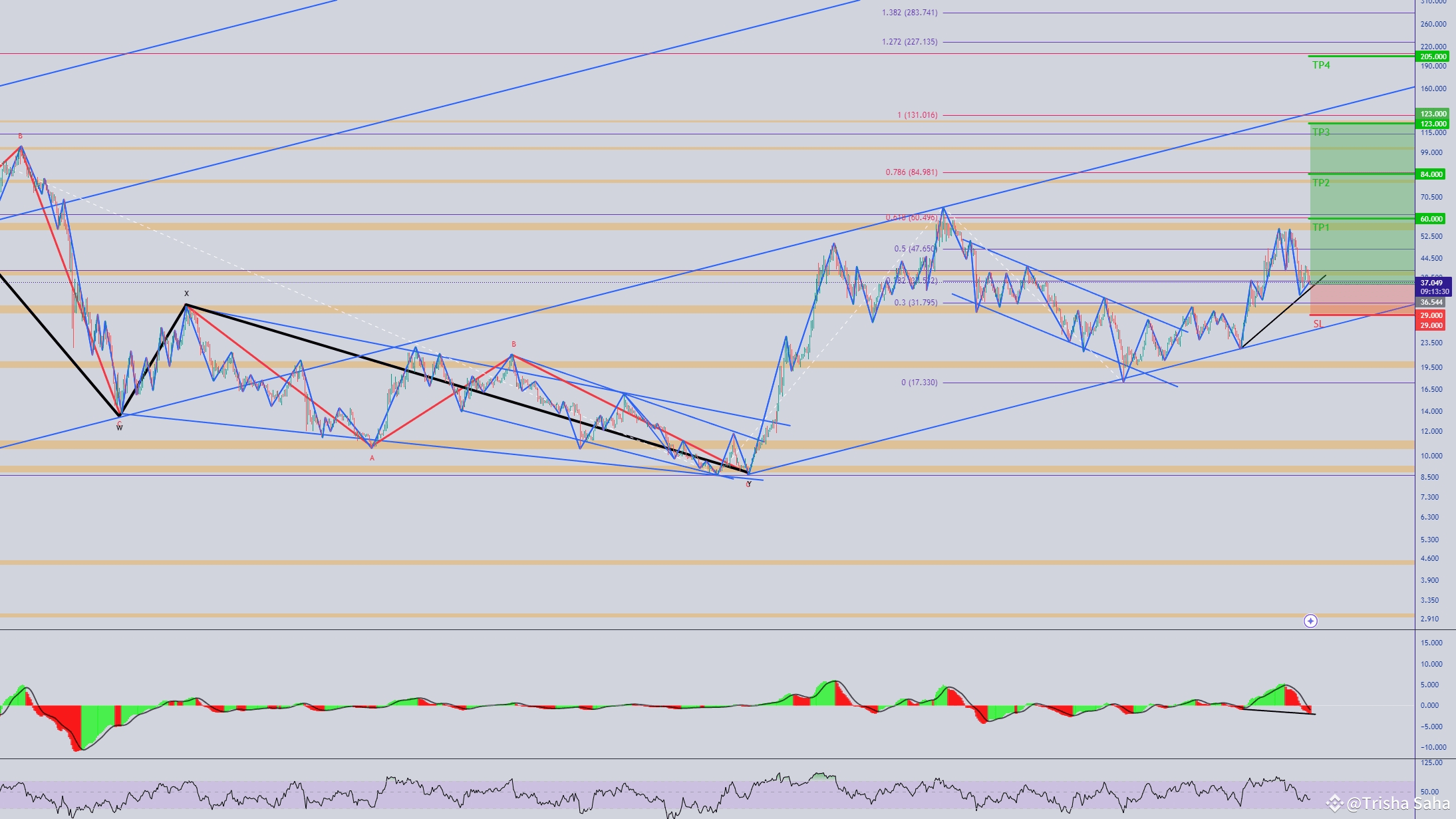1456x819 pixels.
Task: Click the 84.000 green price label
Action: (x=1431, y=174)
